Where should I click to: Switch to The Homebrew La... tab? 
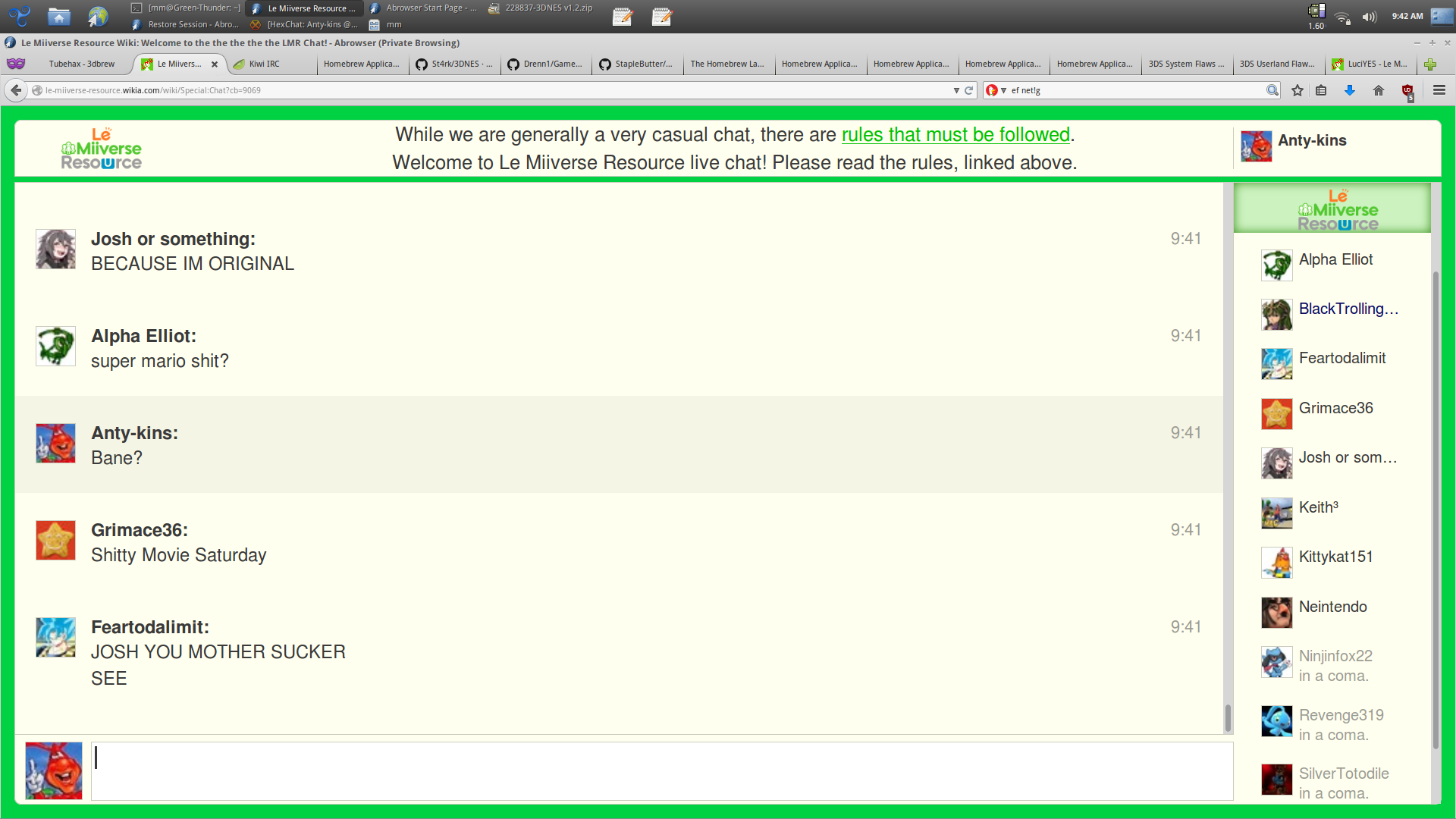(x=730, y=64)
